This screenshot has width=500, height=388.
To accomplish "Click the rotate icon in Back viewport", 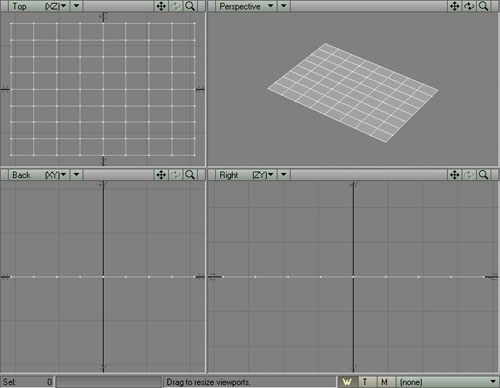I will [176, 175].
